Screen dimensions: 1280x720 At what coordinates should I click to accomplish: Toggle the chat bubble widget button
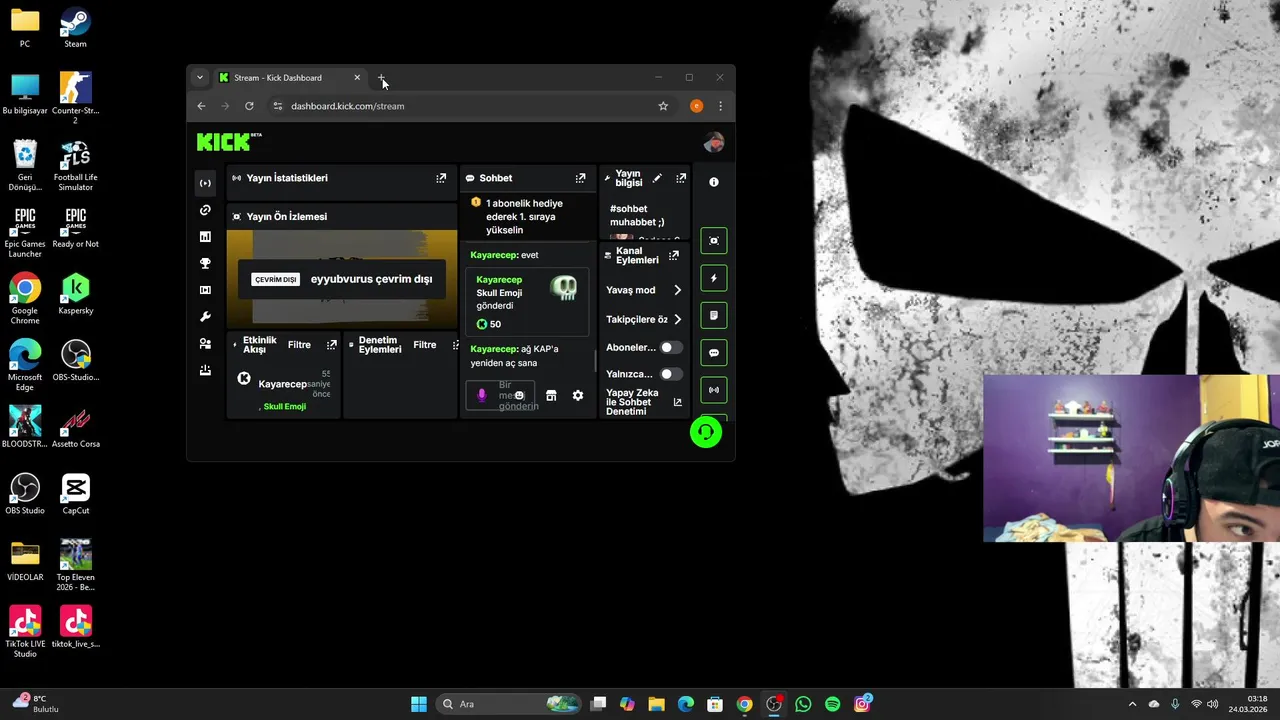pyautogui.click(x=714, y=353)
